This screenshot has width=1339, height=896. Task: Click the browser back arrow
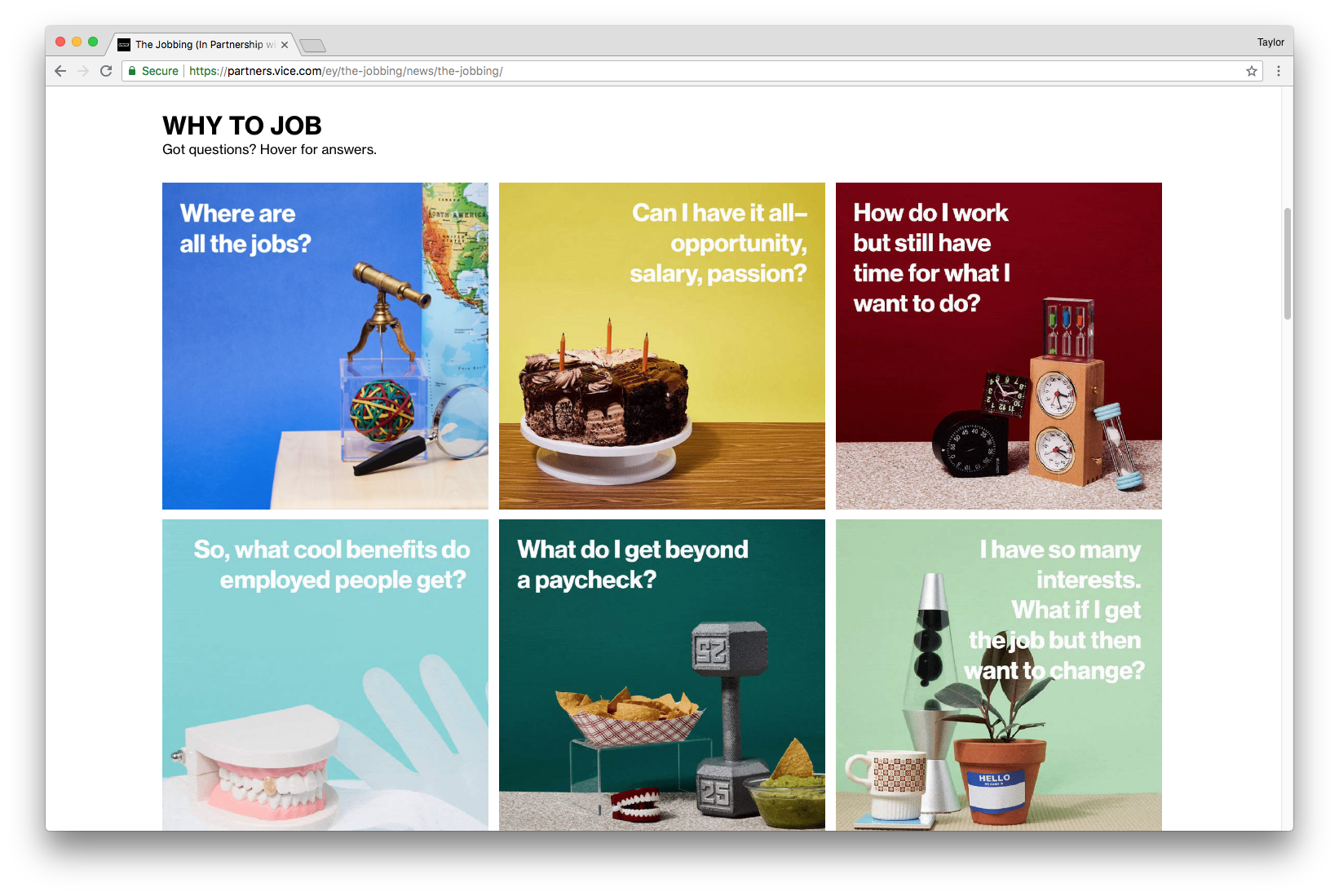point(60,71)
